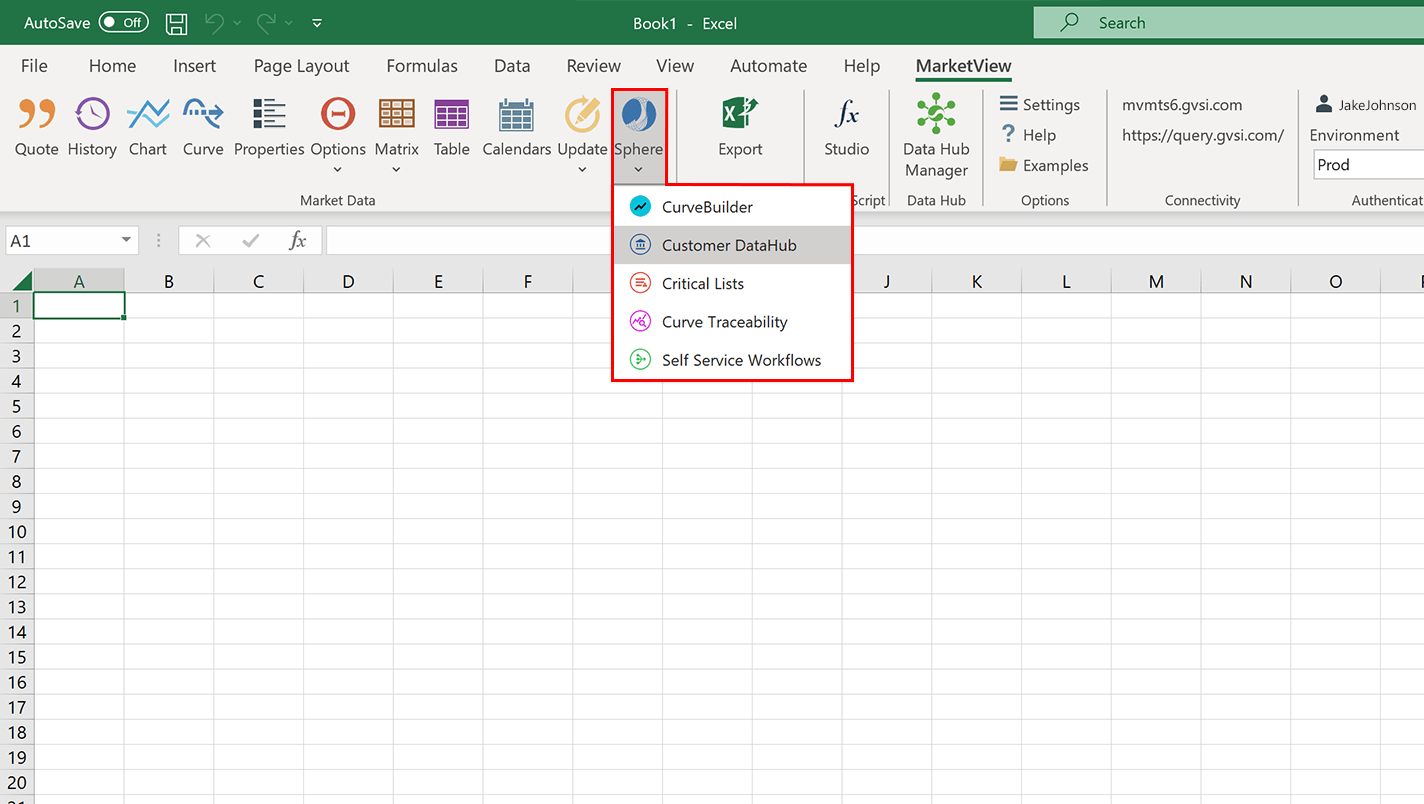Expand the Redo history dropdown arrow
1424x804 pixels.
(289, 23)
